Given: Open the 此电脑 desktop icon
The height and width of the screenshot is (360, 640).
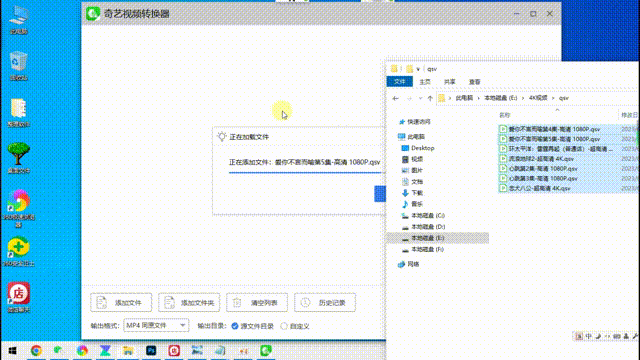Looking at the screenshot, I should point(18,20).
